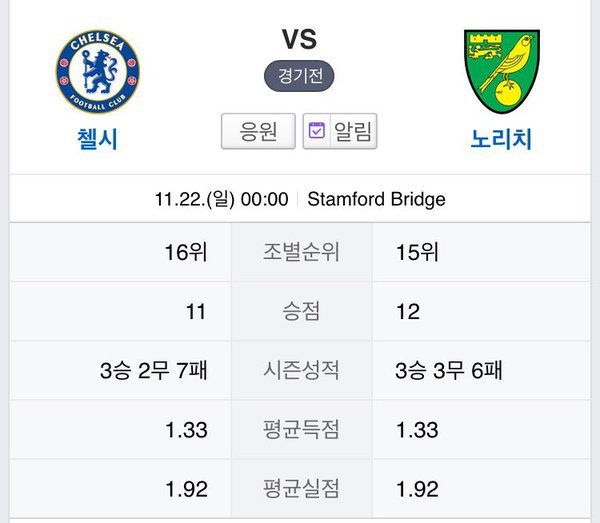Click Norwich's 15위 ranking value

[x=418, y=253]
